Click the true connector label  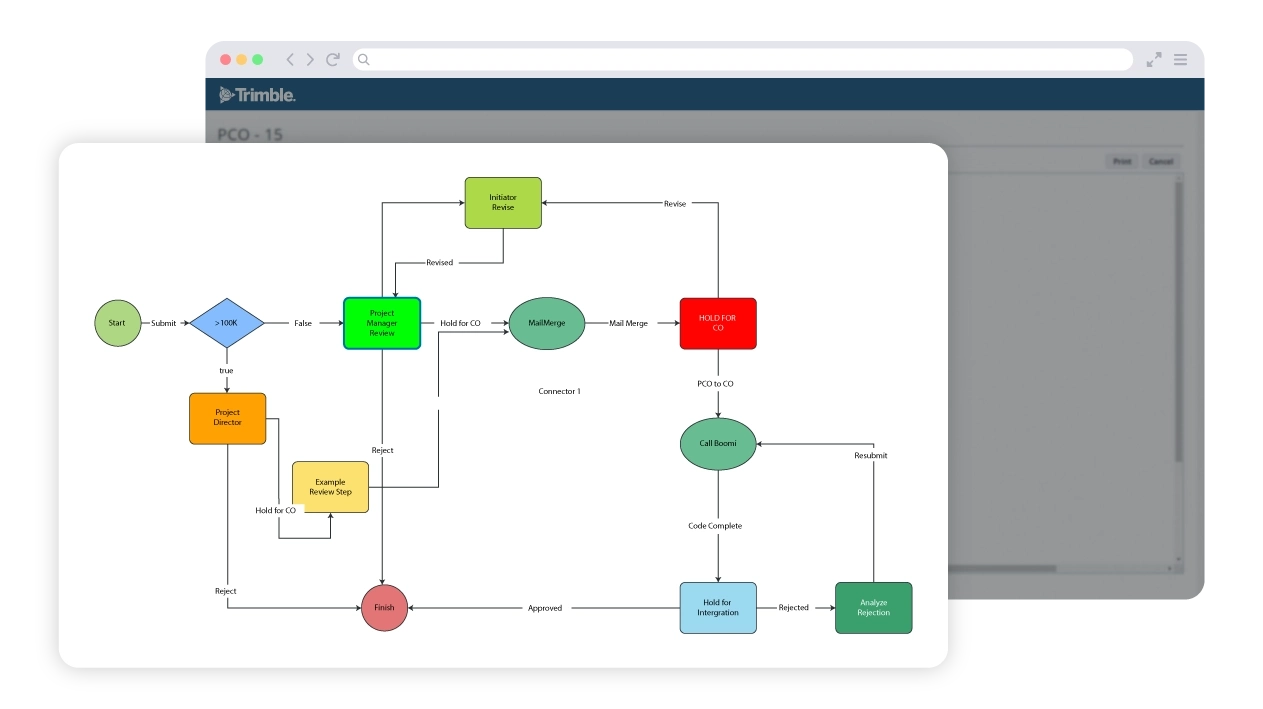point(226,371)
